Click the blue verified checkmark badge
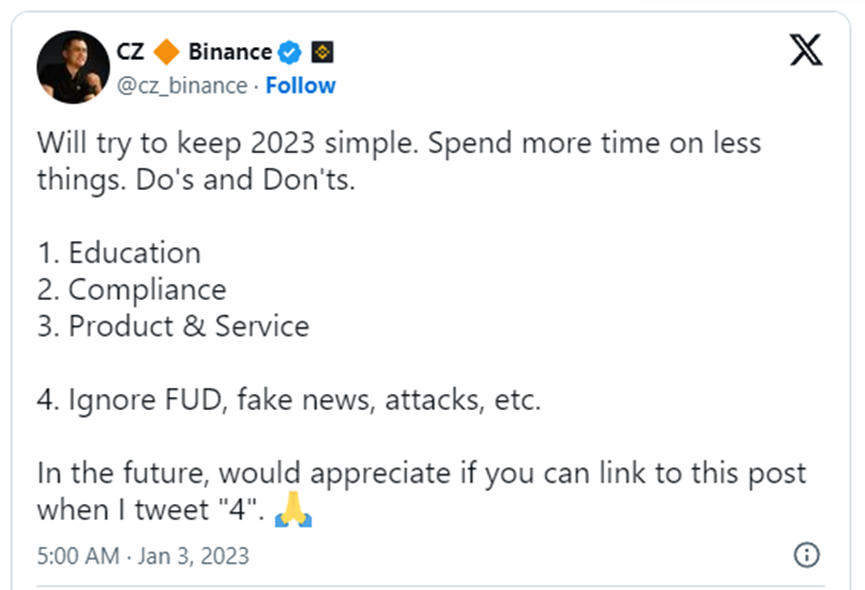The width and height of the screenshot is (865, 590). coord(290,52)
